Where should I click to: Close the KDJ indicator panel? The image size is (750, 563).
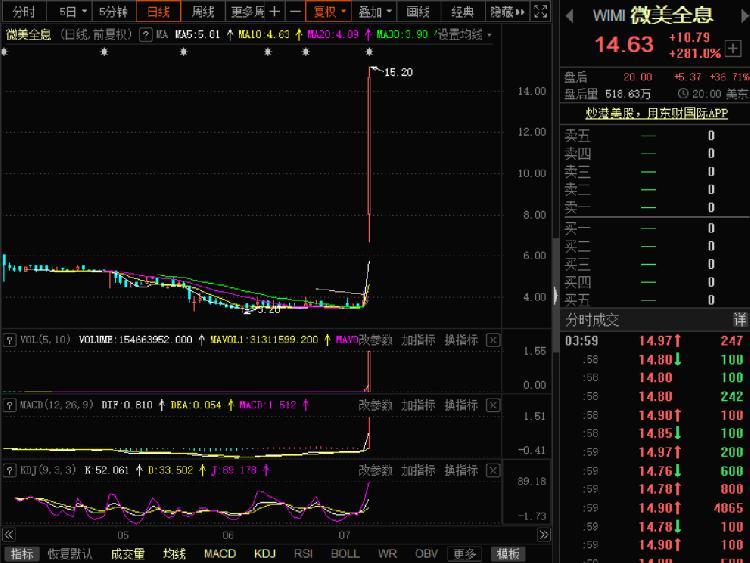click(493, 470)
